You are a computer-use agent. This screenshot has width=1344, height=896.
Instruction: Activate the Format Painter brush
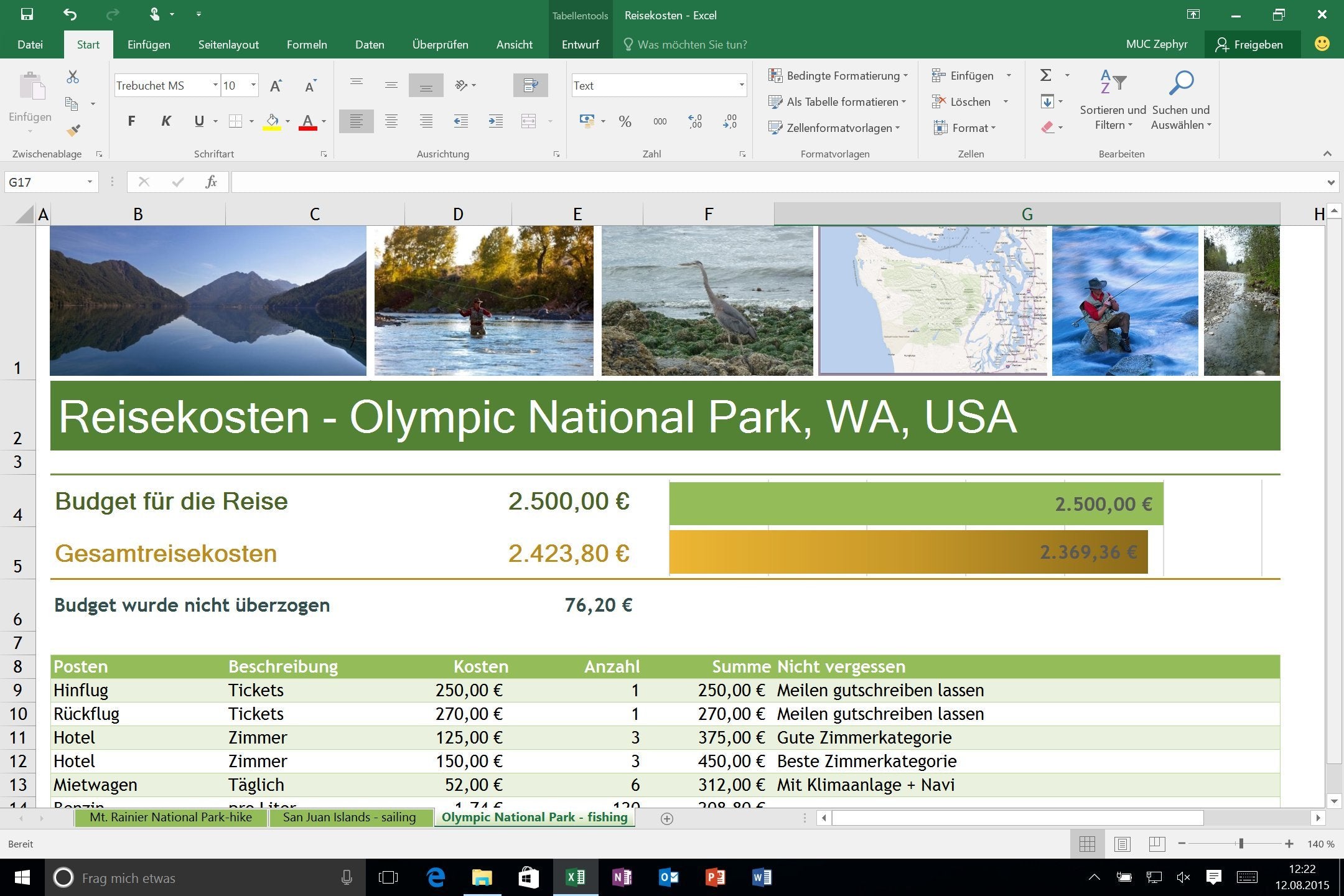click(x=73, y=130)
